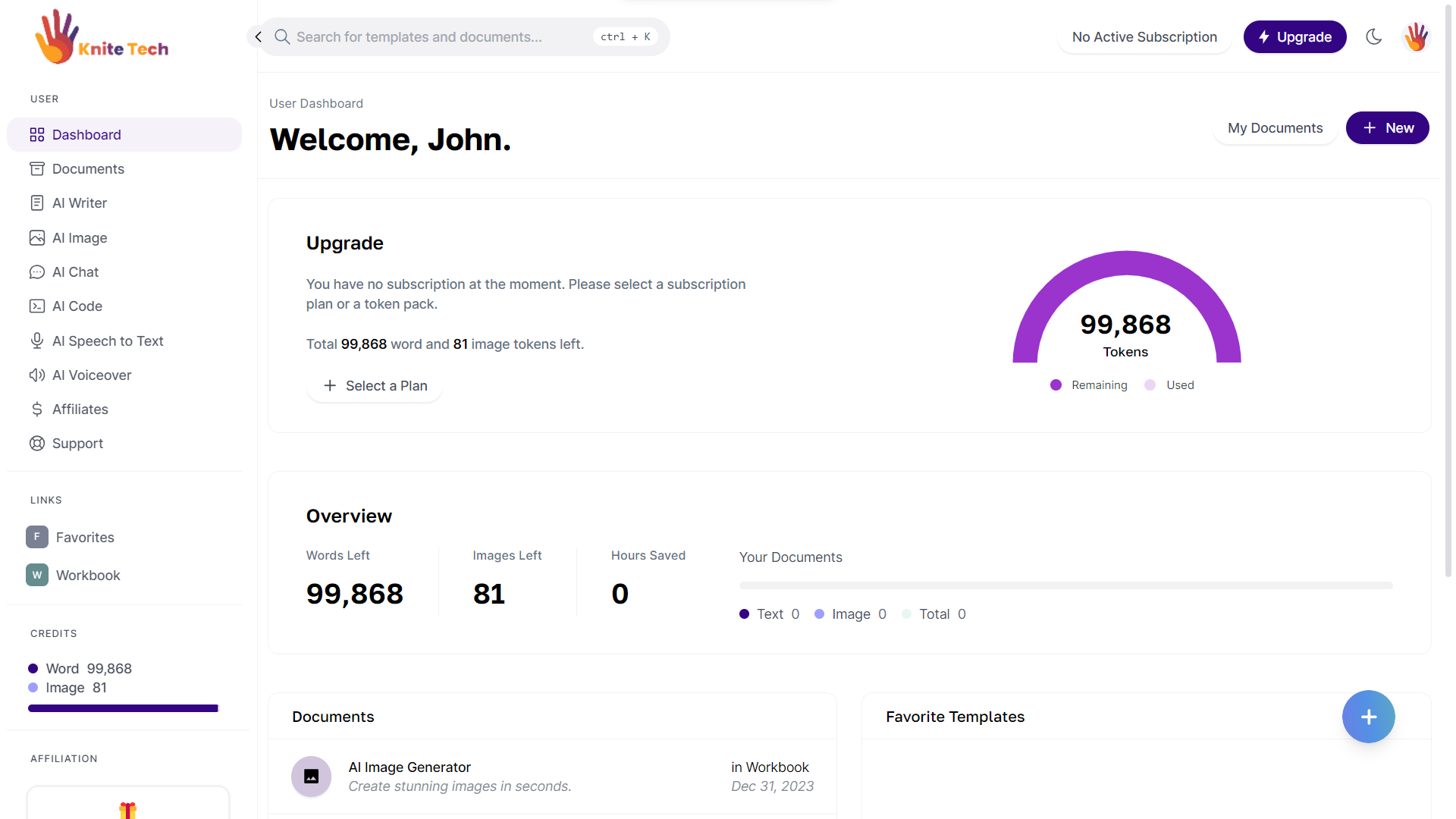Click the floating blue plus button
The height and width of the screenshot is (819, 1456).
pos(1368,717)
